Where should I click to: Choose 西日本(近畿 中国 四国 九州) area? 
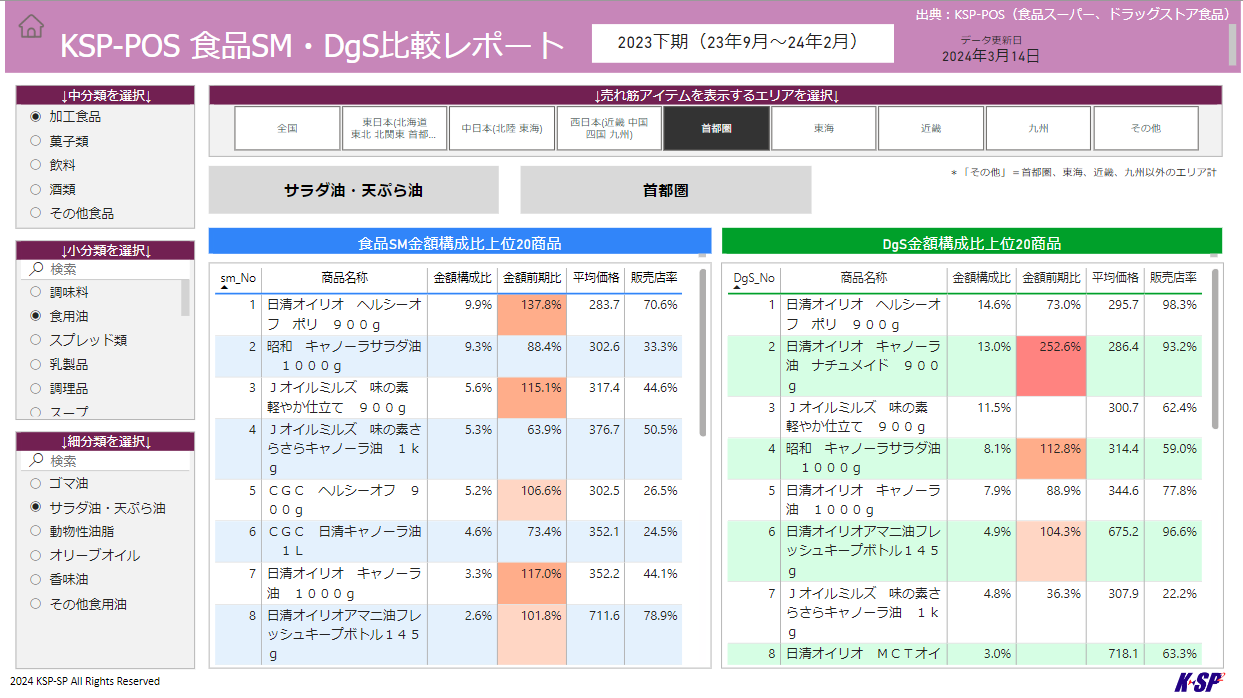(609, 128)
